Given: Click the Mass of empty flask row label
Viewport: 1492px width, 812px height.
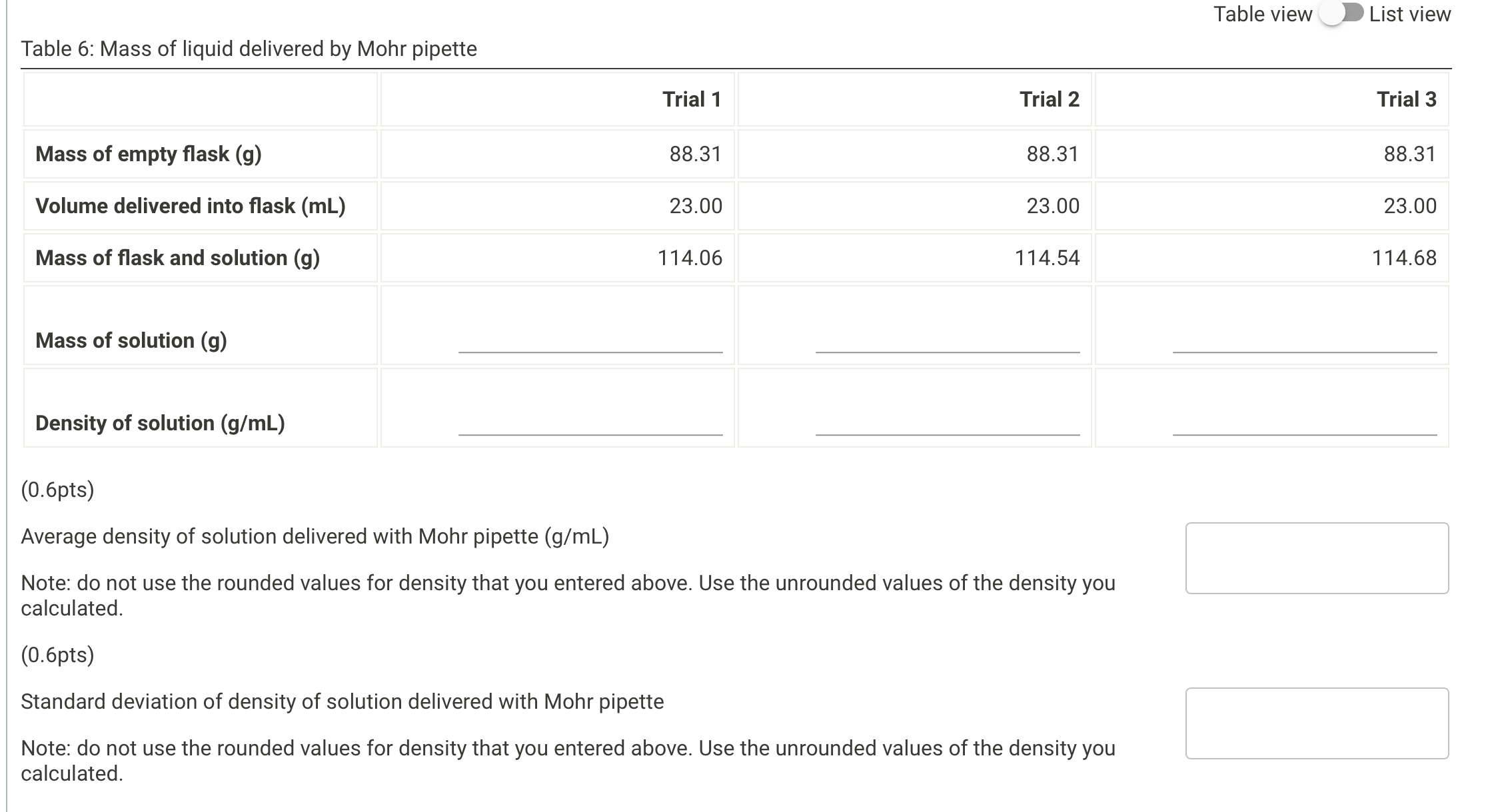Looking at the screenshot, I should (148, 154).
